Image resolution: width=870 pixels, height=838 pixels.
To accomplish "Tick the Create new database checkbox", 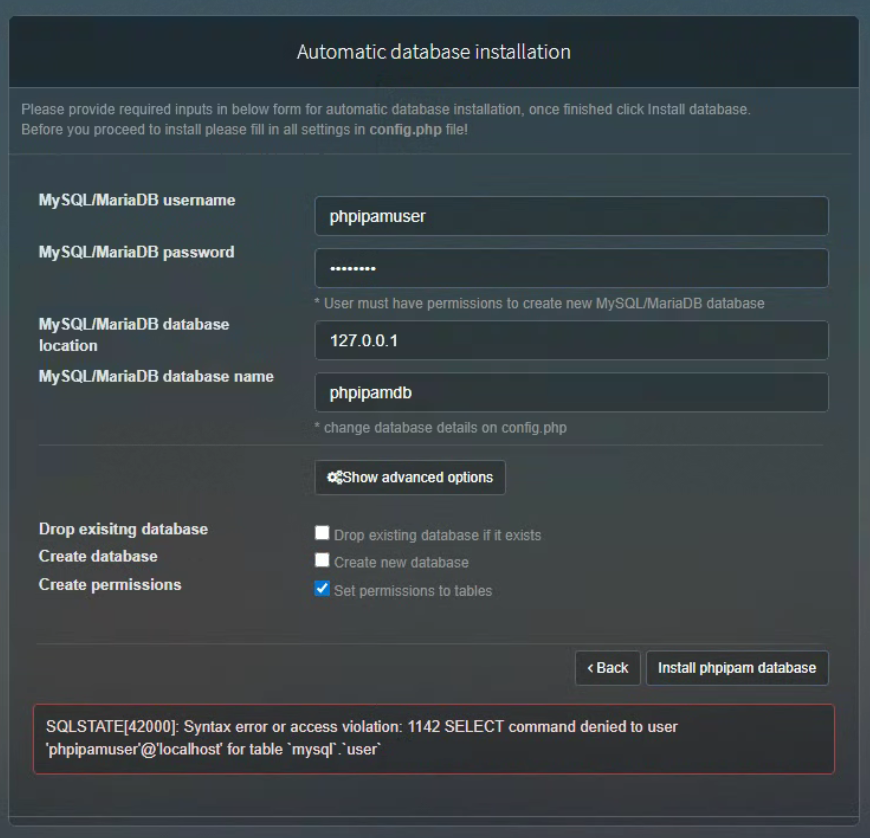I will [x=322, y=562].
